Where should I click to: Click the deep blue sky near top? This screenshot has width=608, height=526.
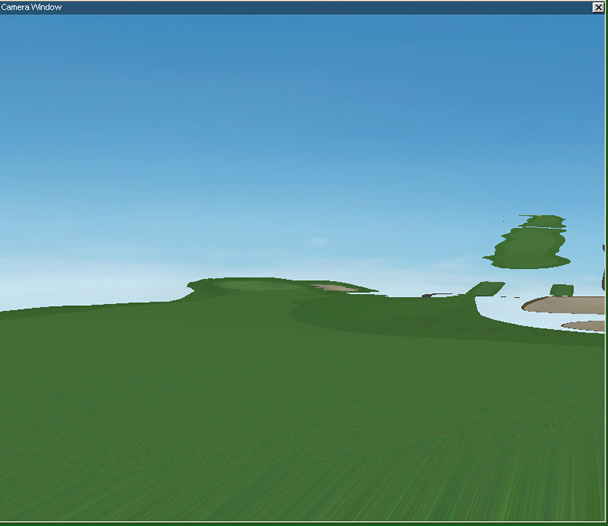pos(300,60)
